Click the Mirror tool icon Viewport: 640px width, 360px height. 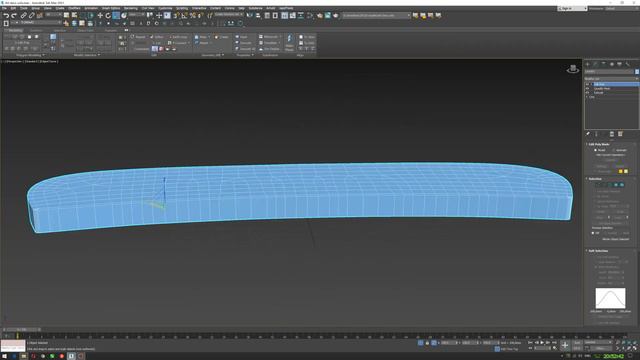249,16
